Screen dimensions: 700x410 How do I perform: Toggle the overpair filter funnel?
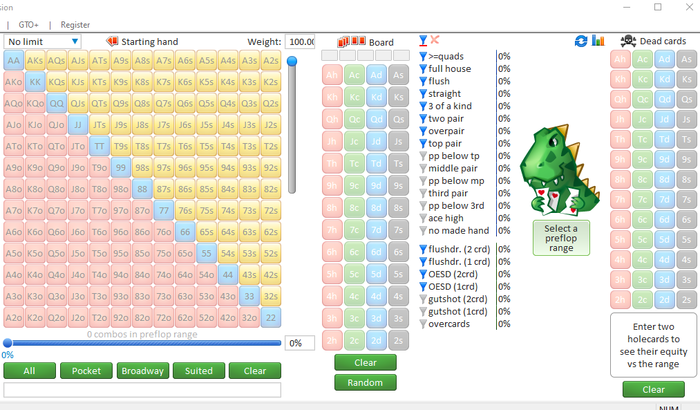pos(423,131)
